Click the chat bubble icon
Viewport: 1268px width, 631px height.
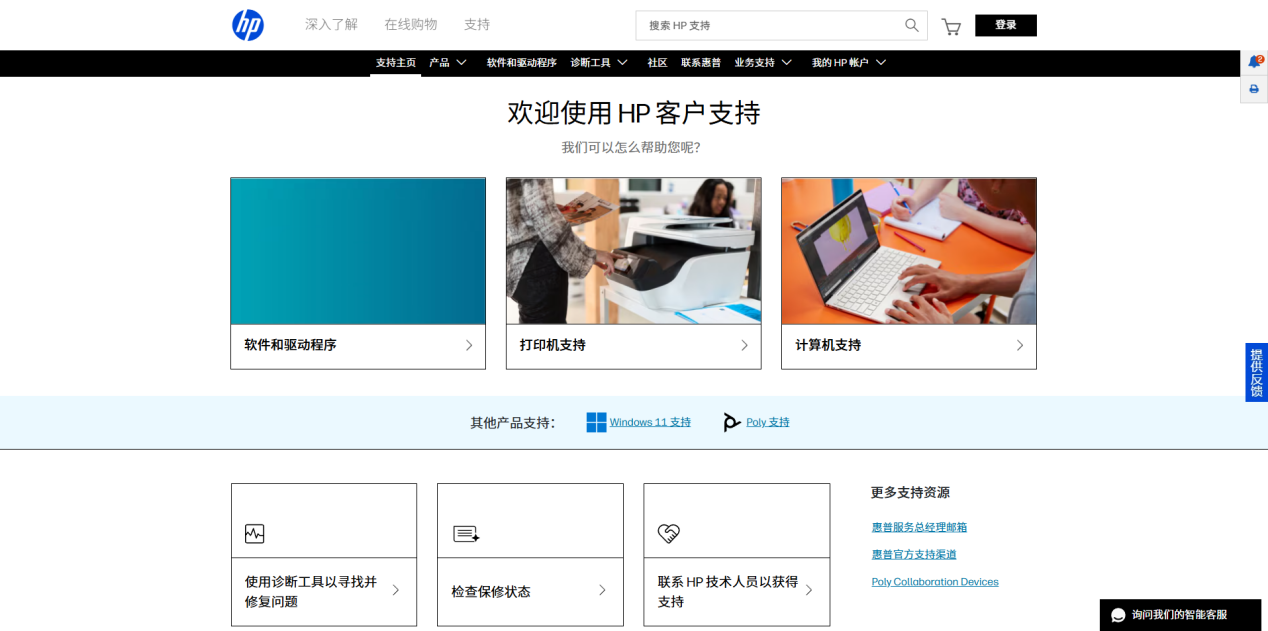pyautogui.click(x=1119, y=615)
